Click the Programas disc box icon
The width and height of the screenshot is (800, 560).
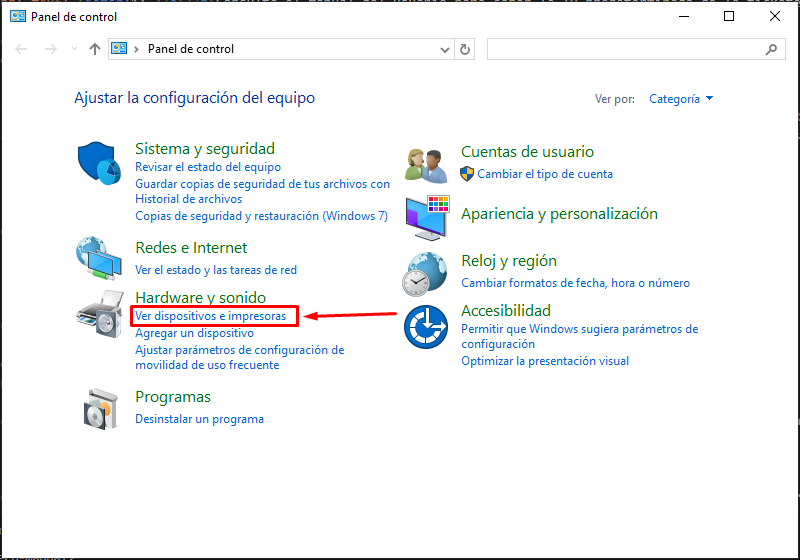point(101,410)
